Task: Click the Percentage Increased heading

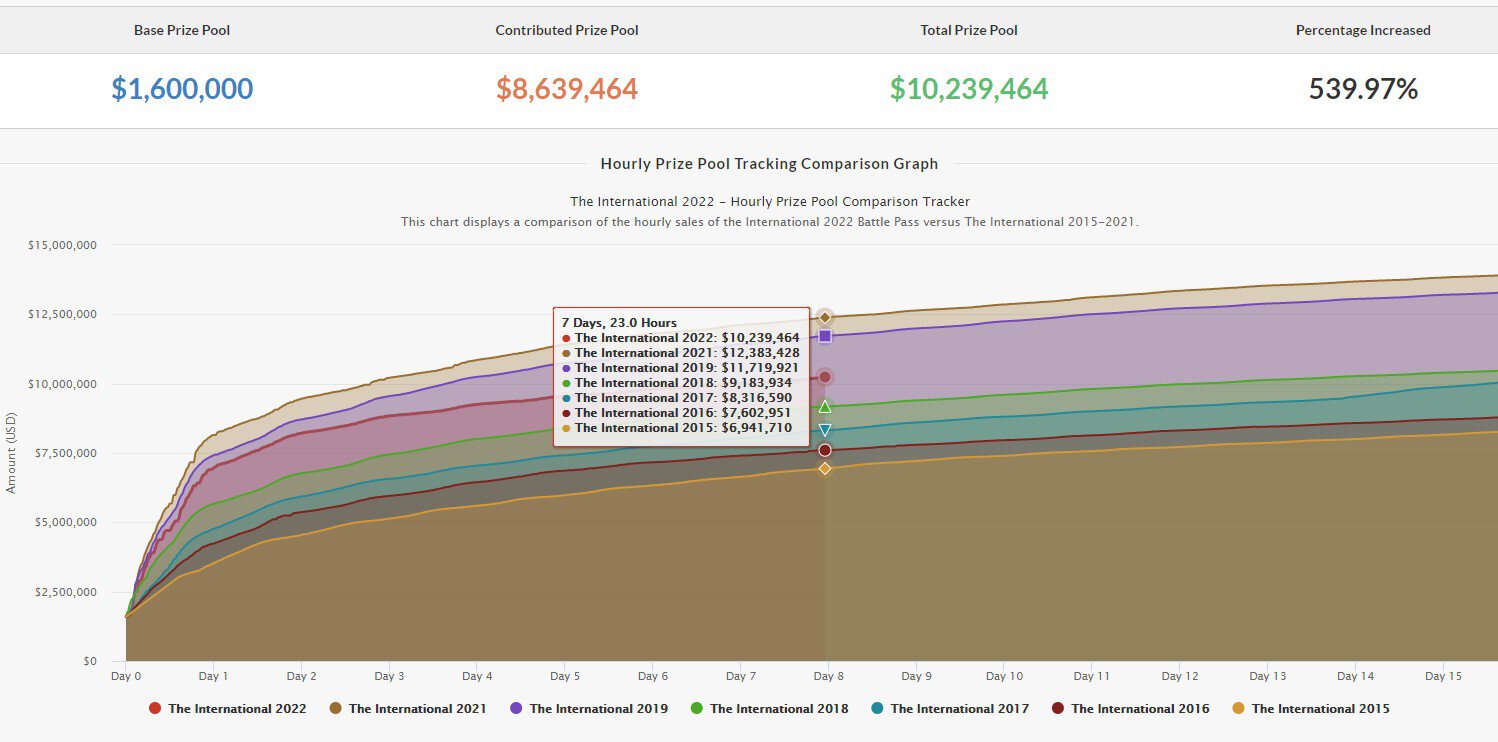Action: click(x=1363, y=30)
